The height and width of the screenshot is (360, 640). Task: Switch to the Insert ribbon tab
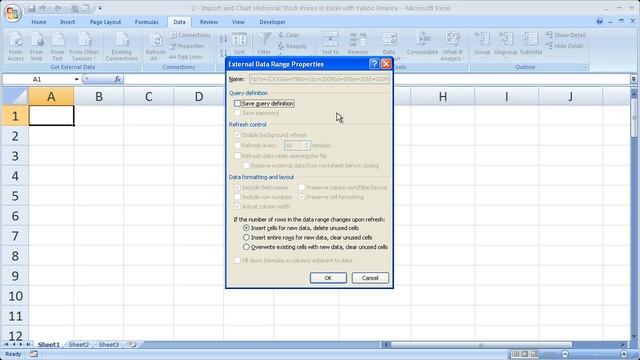click(67, 22)
